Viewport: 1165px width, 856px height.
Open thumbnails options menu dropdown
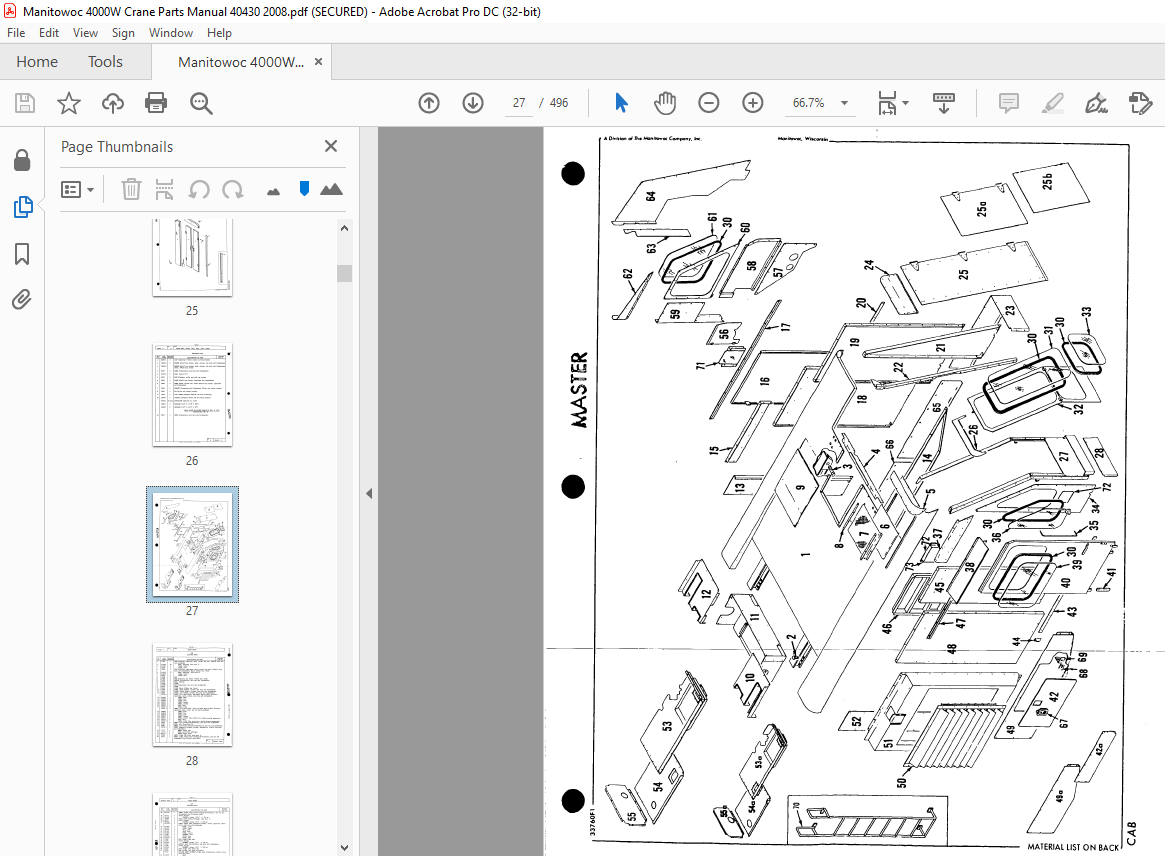(77, 189)
